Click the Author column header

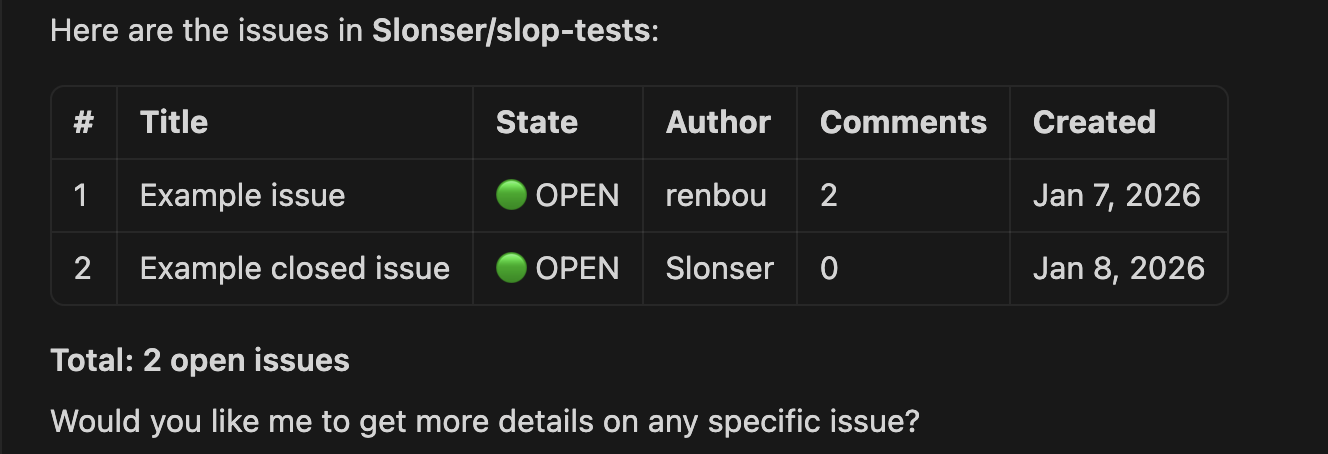click(x=718, y=122)
